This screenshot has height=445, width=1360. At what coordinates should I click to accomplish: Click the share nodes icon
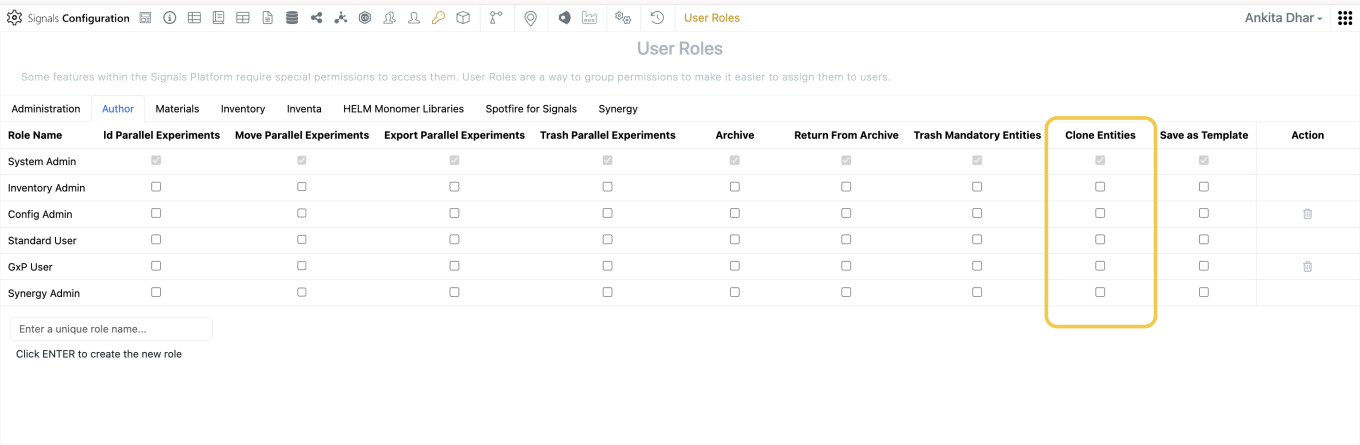coord(317,18)
